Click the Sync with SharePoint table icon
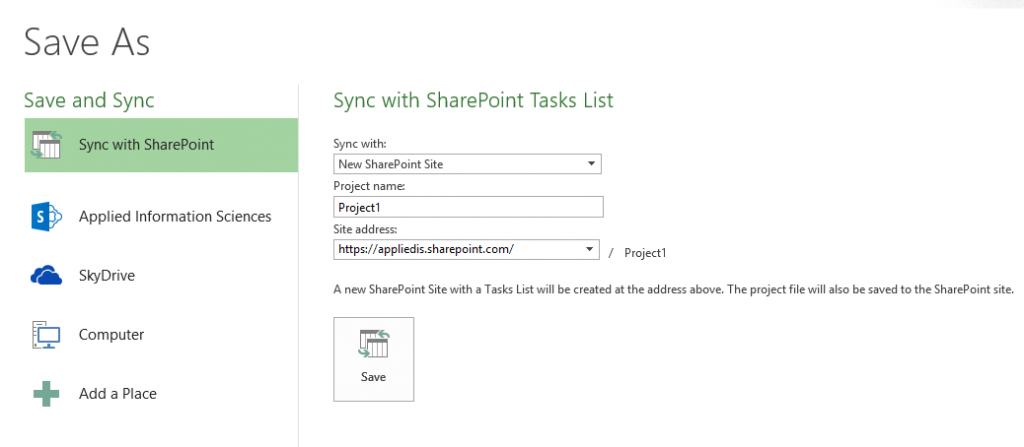Image resolution: width=1024 pixels, height=447 pixels. [48, 145]
